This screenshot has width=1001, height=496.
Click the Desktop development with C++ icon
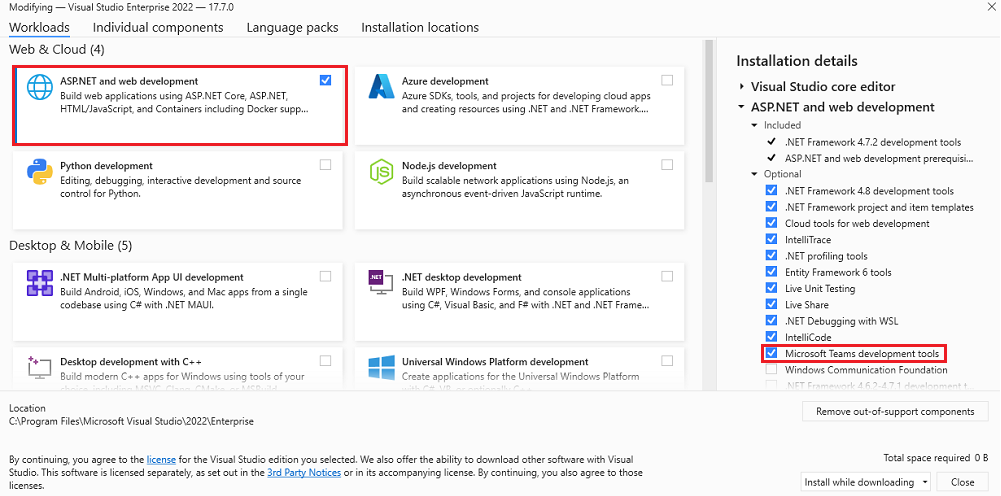(40, 367)
